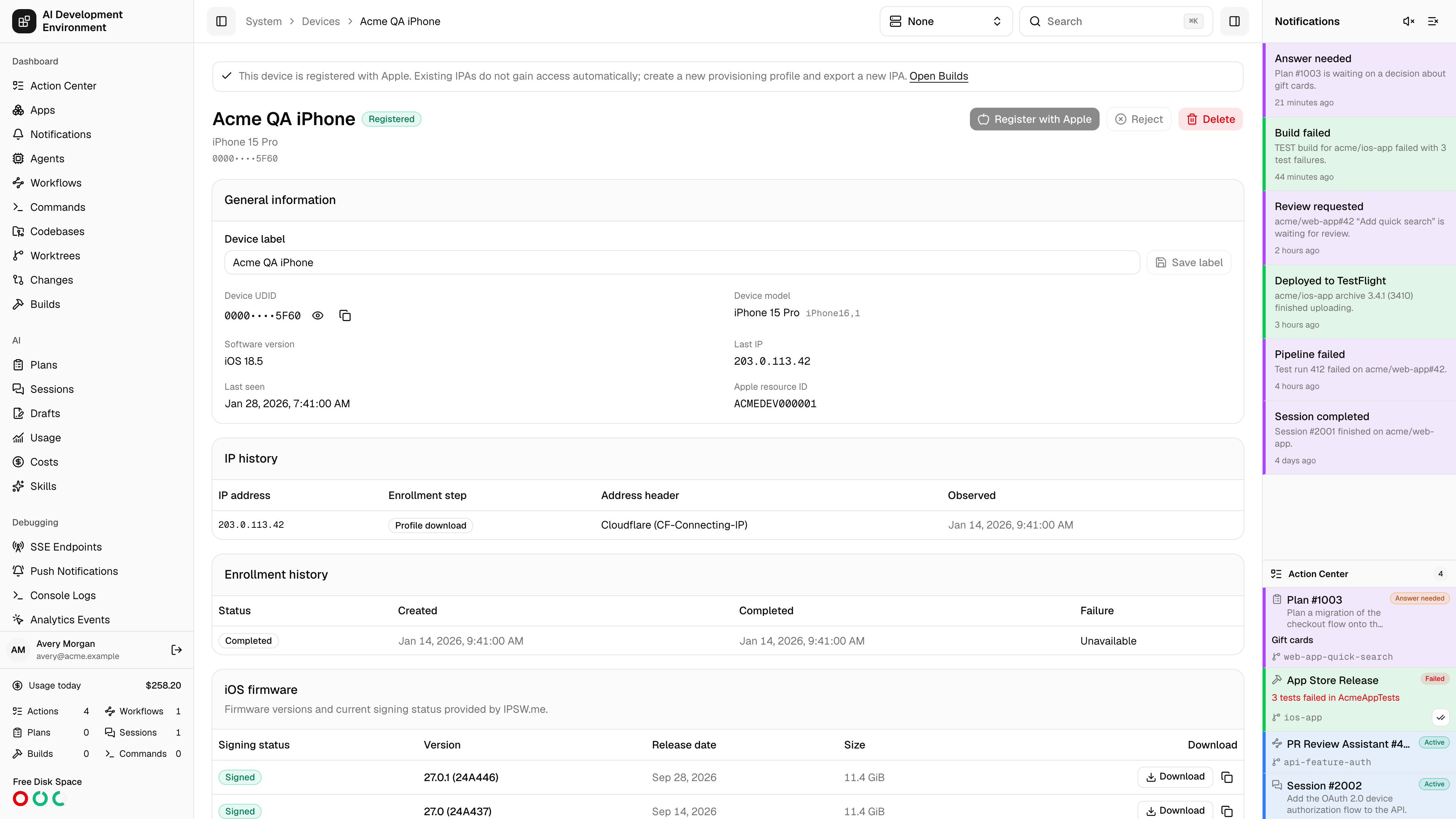The width and height of the screenshot is (1456, 819).
Task: Download firmware 27.0 (24A437)
Action: click(1175, 811)
